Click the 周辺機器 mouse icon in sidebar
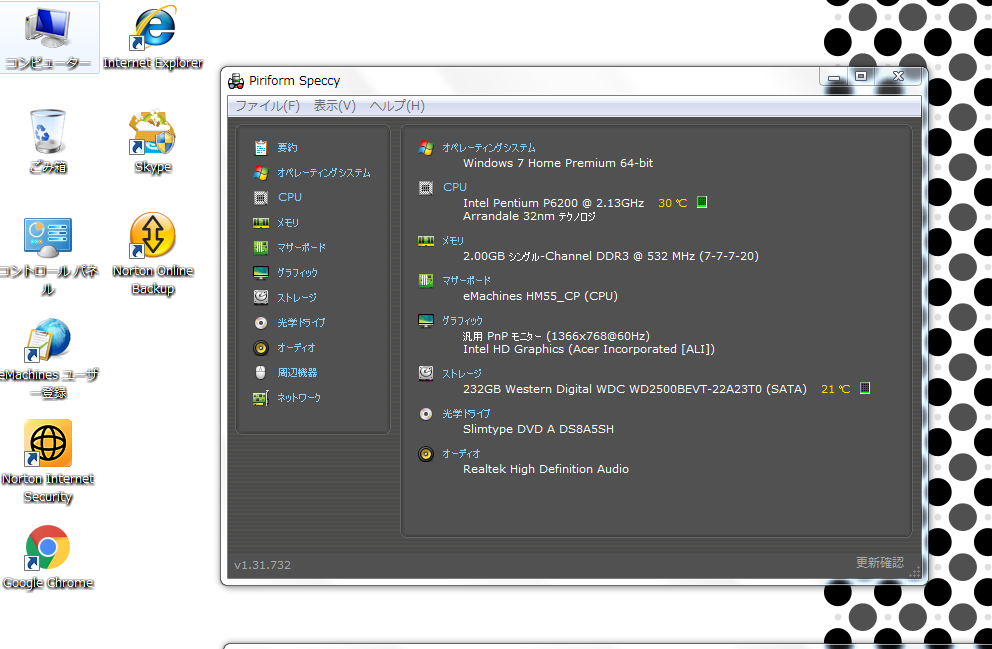 click(261, 373)
